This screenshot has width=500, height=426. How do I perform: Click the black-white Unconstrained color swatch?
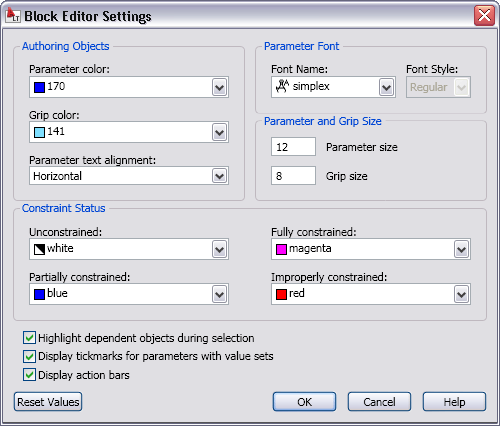tap(39, 249)
